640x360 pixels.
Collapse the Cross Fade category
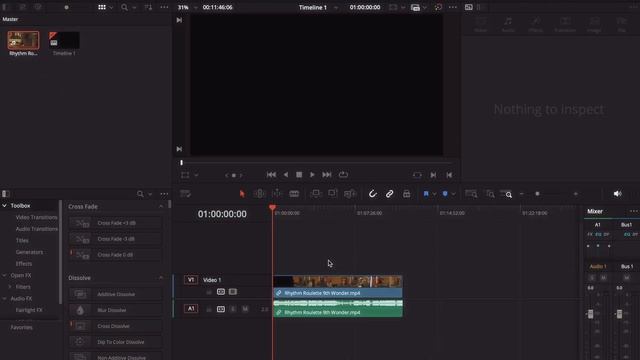pyautogui.click(x=160, y=207)
